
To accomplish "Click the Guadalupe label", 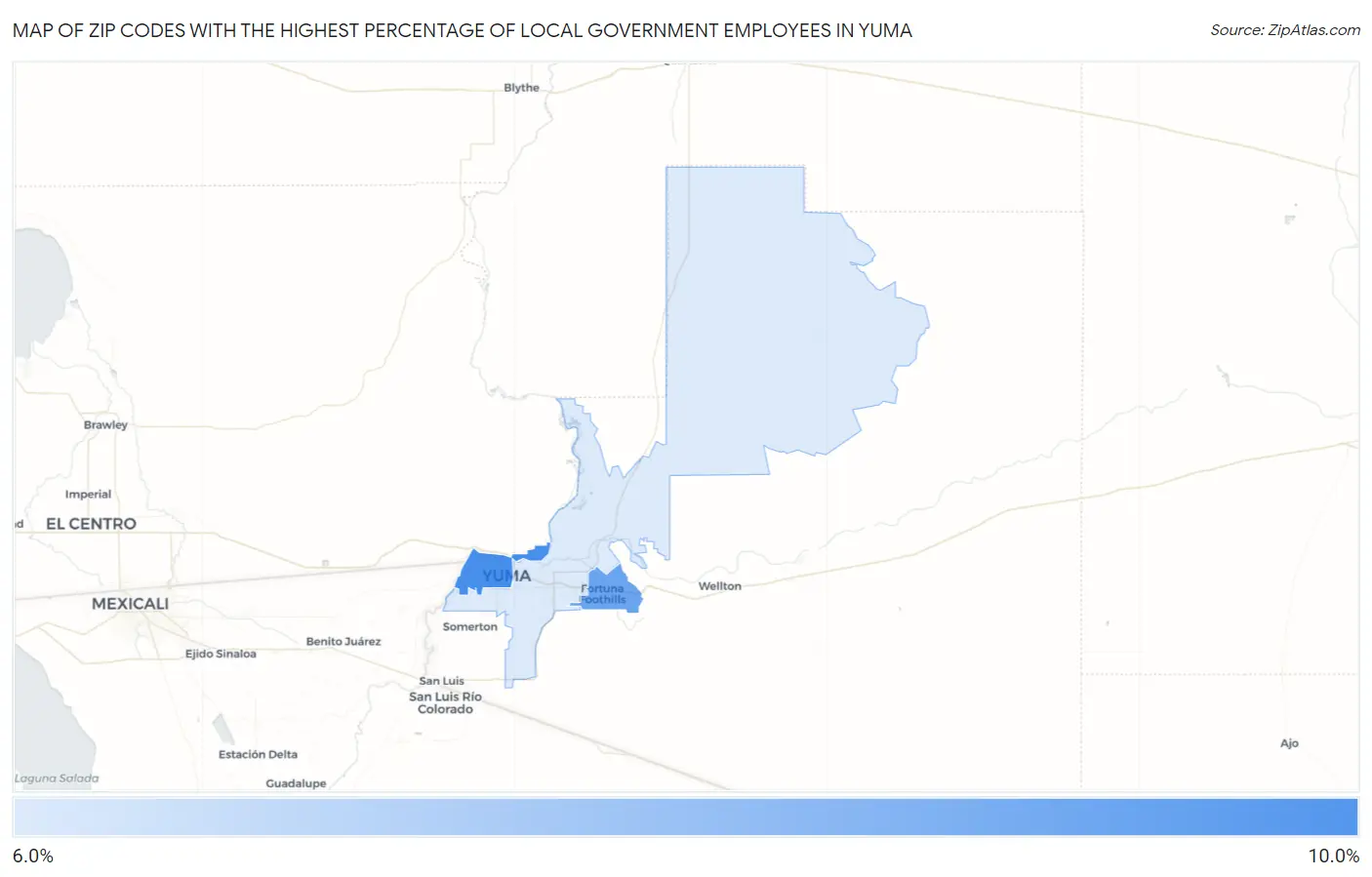I will click(296, 783).
